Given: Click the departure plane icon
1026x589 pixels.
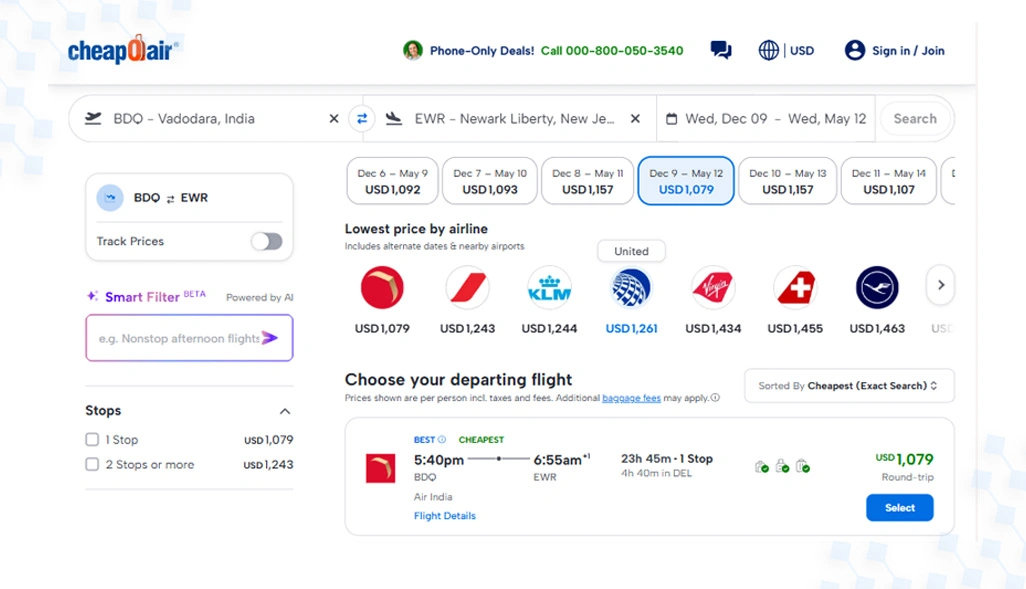Looking at the screenshot, I should click(x=94, y=118).
